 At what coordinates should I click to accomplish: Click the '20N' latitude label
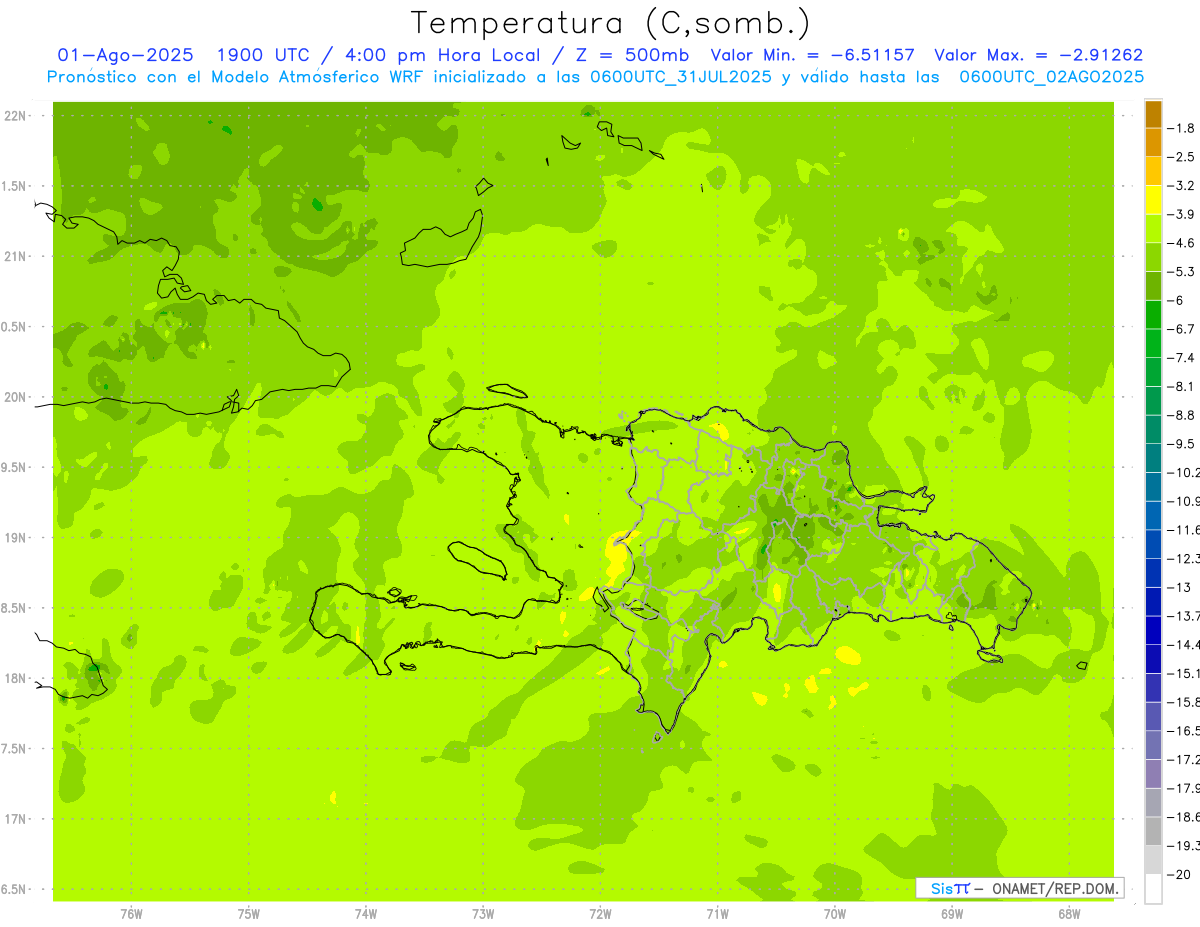pyautogui.click(x=14, y=397)
